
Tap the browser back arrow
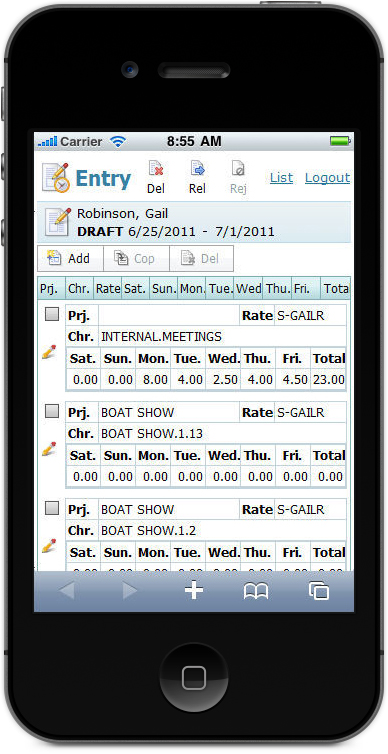[67, 590]
